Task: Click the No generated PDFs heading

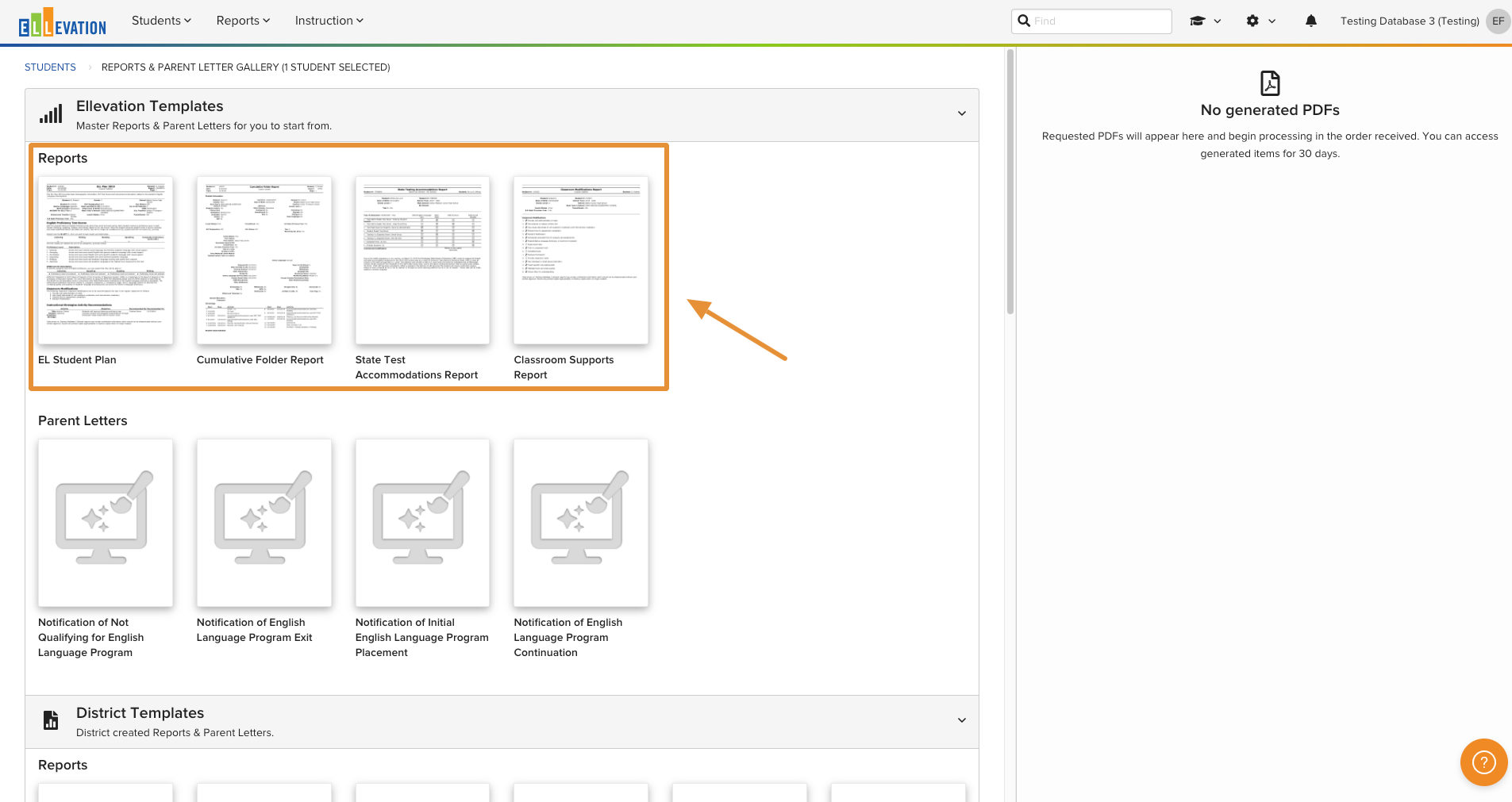Action: [1270, 110]
